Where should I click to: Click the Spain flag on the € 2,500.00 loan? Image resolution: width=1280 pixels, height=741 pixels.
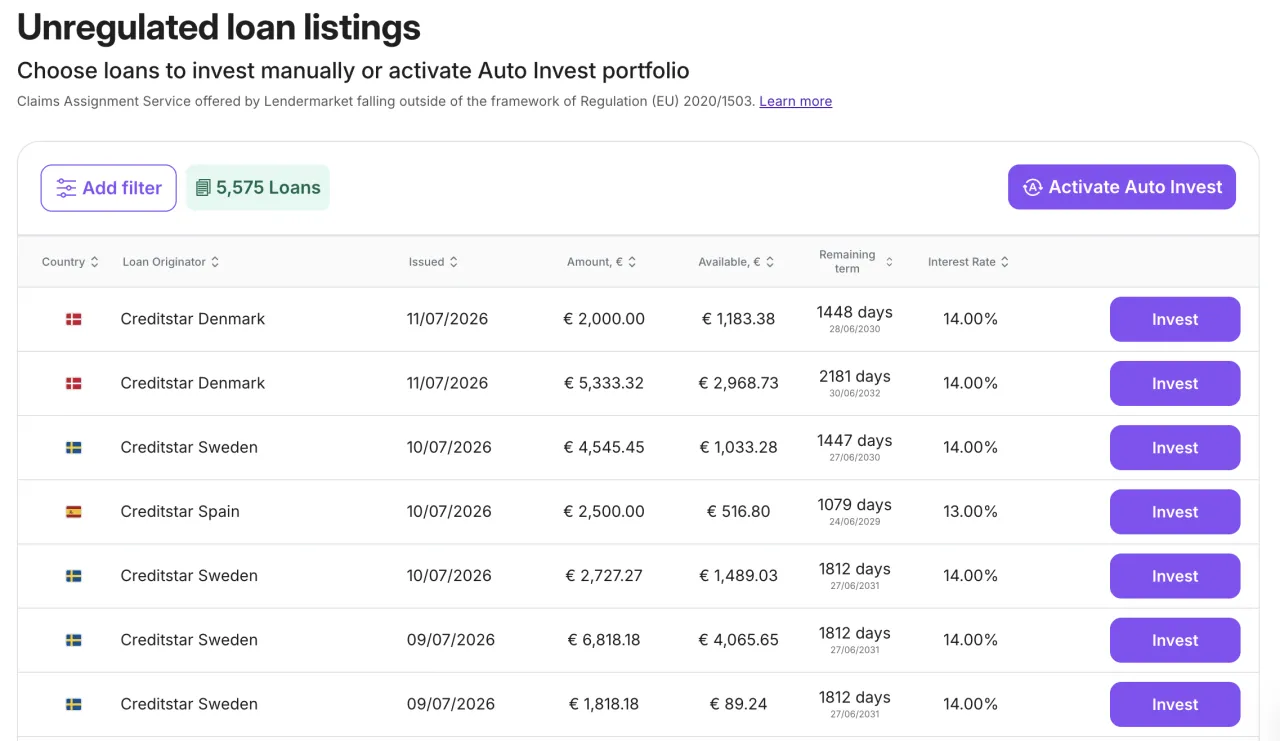(x=74, y=511)
